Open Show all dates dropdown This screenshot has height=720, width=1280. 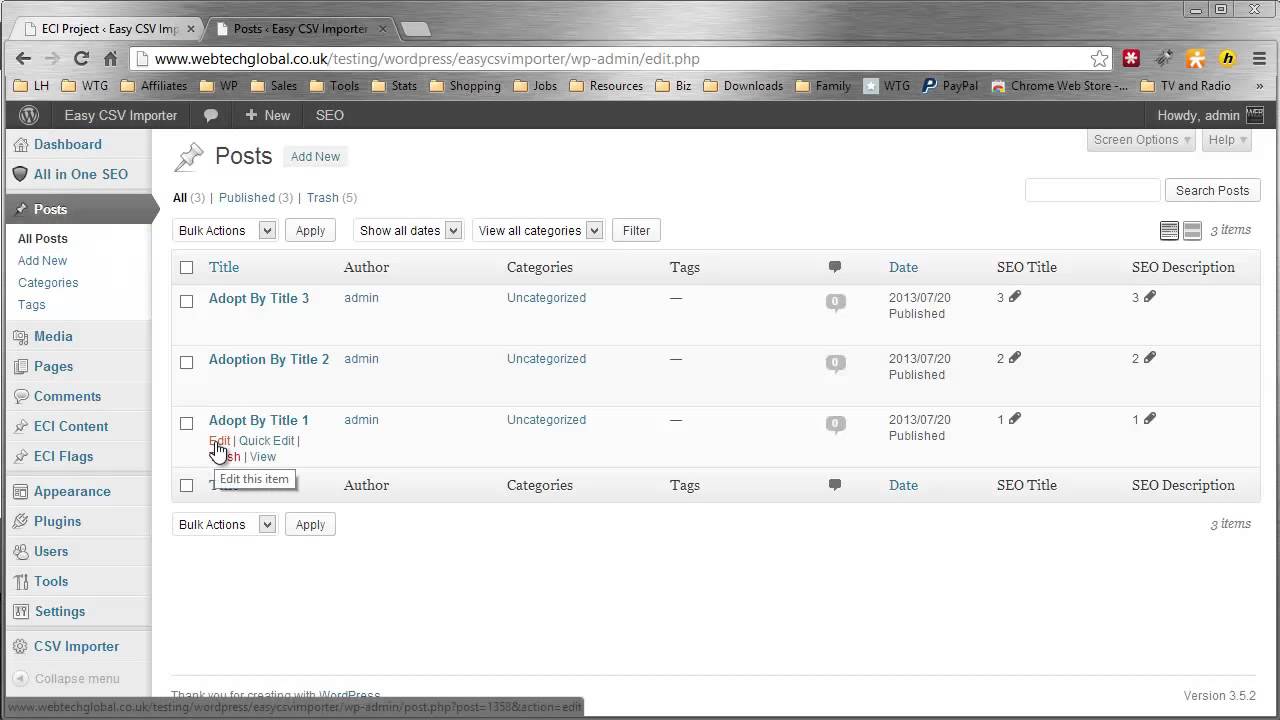pyautogui.click(x=407, y=230)
